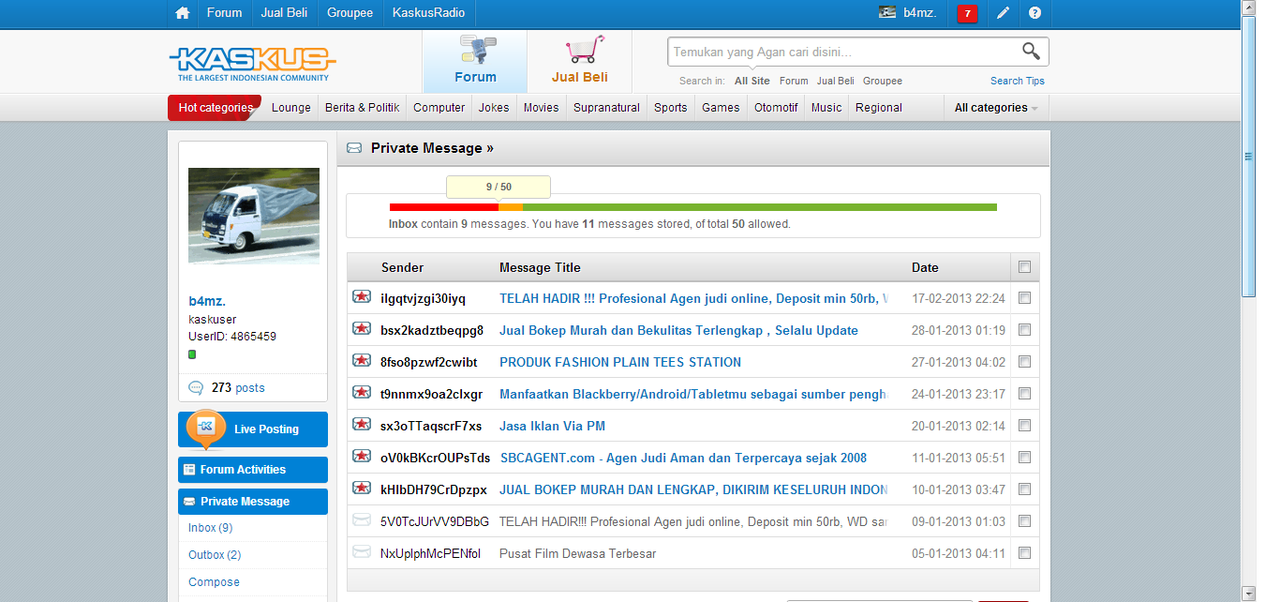Viewport: 1280px width, 602px height.
Task: Check the box for the 20-01-2013 message
Action: click(1024, 426)
